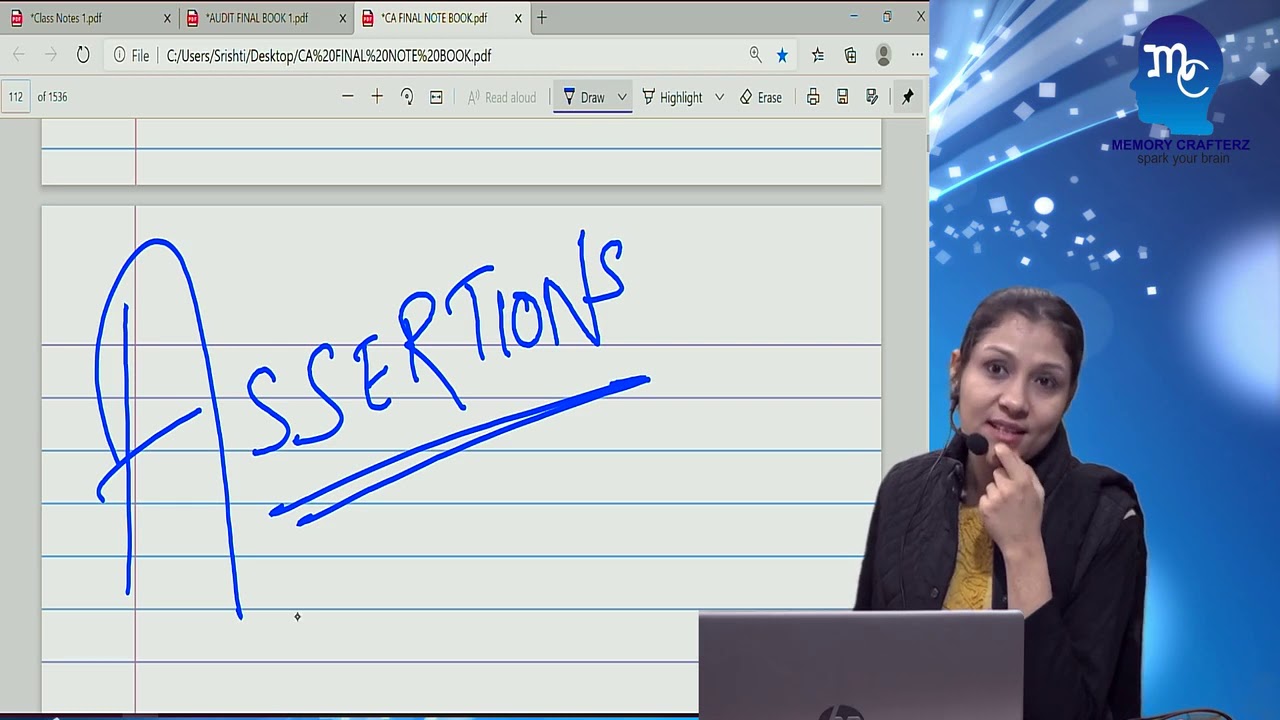
Task: Open the user profile menu
Action: click(883, 55)
